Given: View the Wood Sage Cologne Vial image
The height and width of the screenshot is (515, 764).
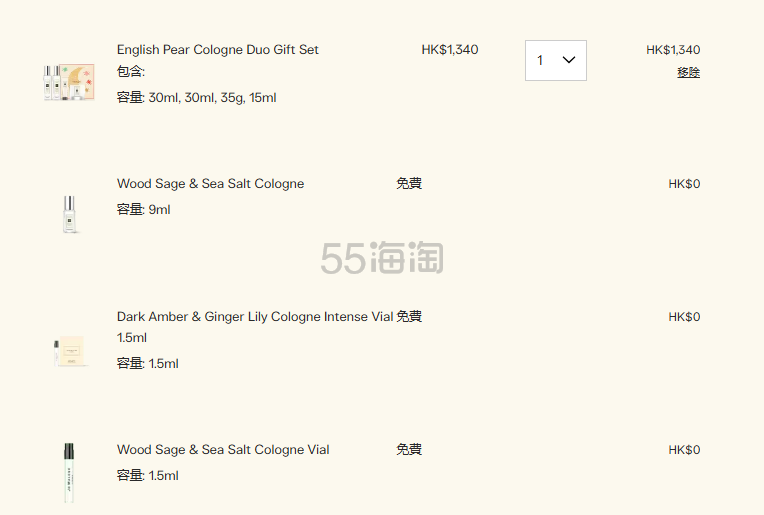Looking at the screenshot, I should (x=69, y=472).
